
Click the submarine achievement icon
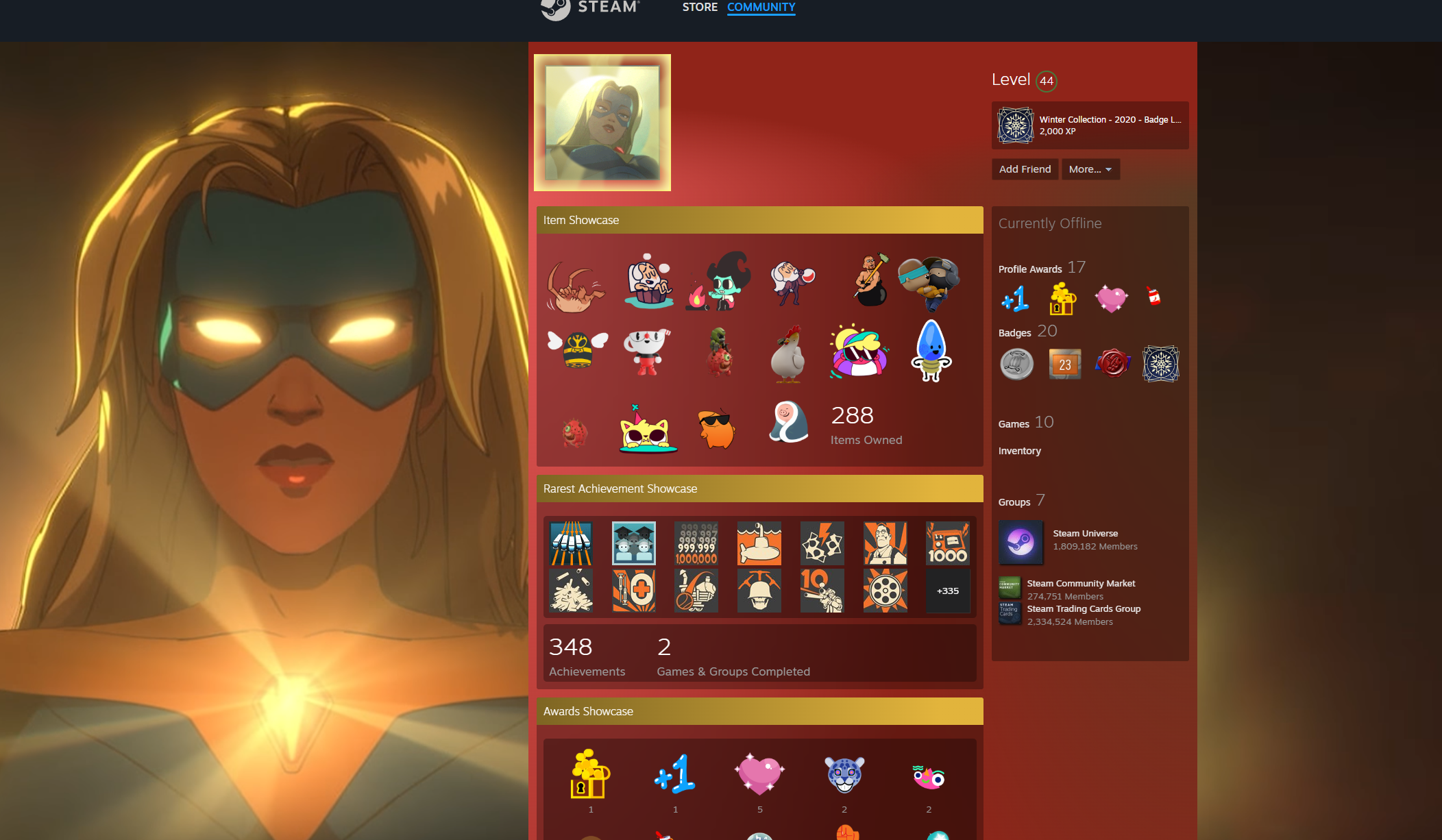pos(759,543)
